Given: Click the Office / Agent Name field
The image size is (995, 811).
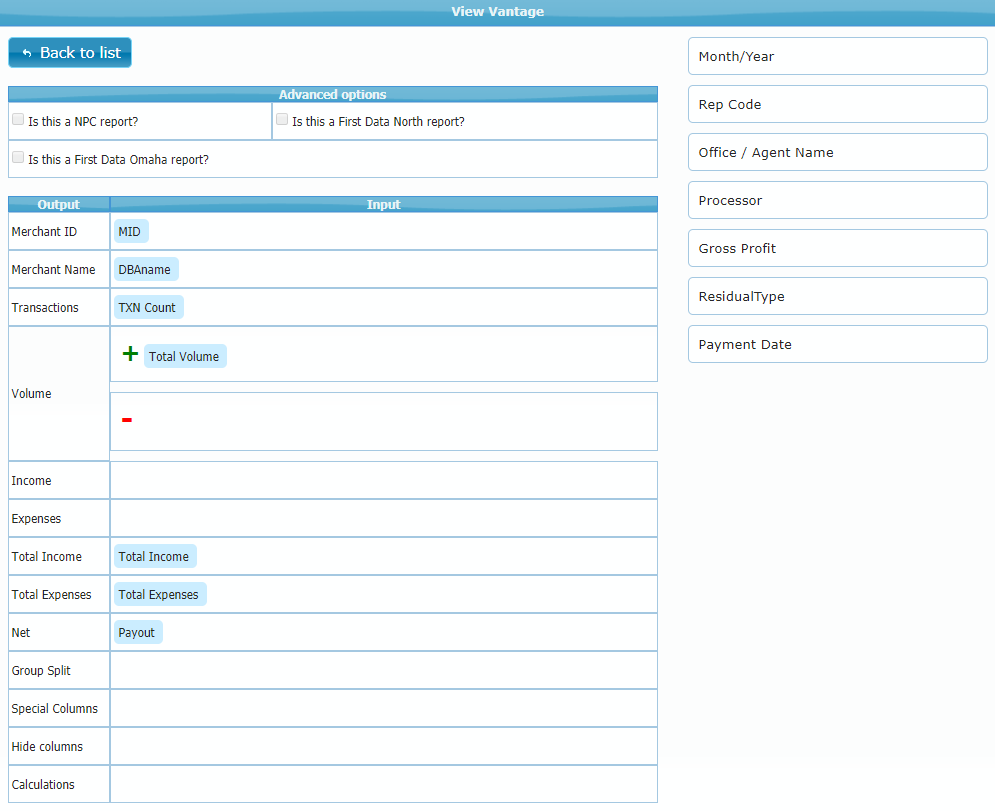Looking at the screenshot, I should point(837,152).
